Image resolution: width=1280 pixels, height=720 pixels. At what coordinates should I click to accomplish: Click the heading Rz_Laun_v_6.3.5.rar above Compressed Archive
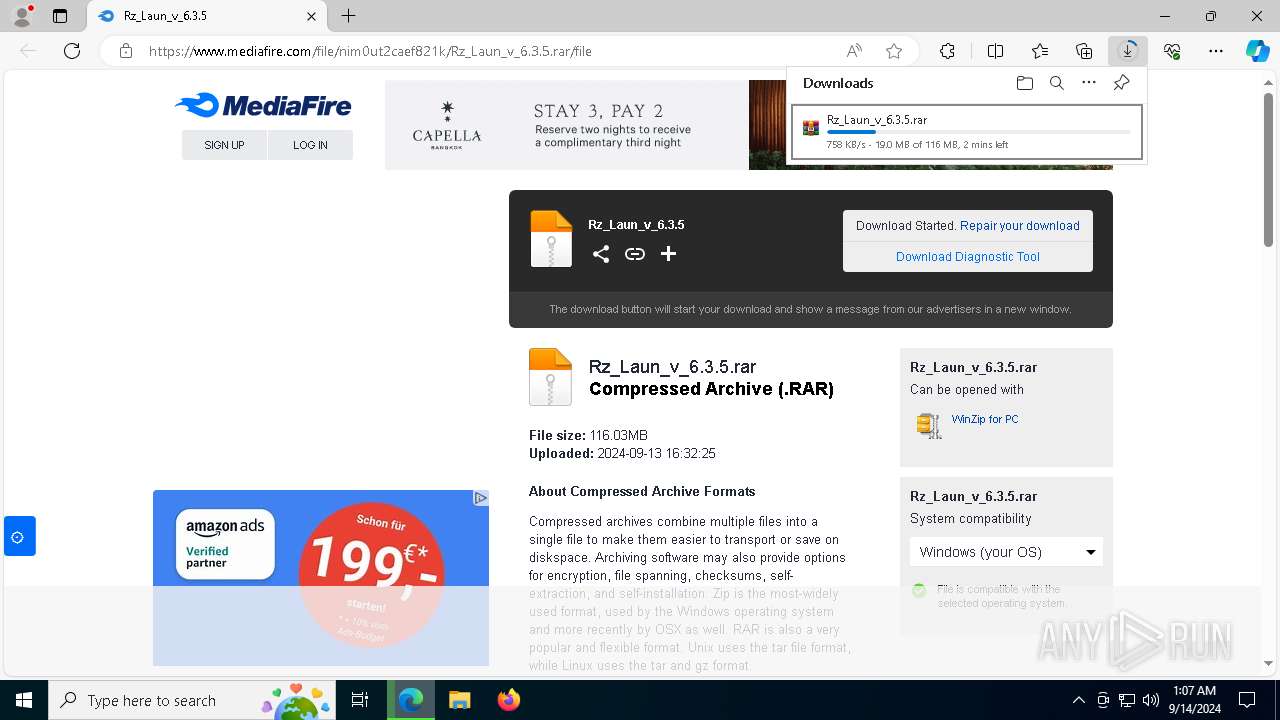click(x=672, y=367)
